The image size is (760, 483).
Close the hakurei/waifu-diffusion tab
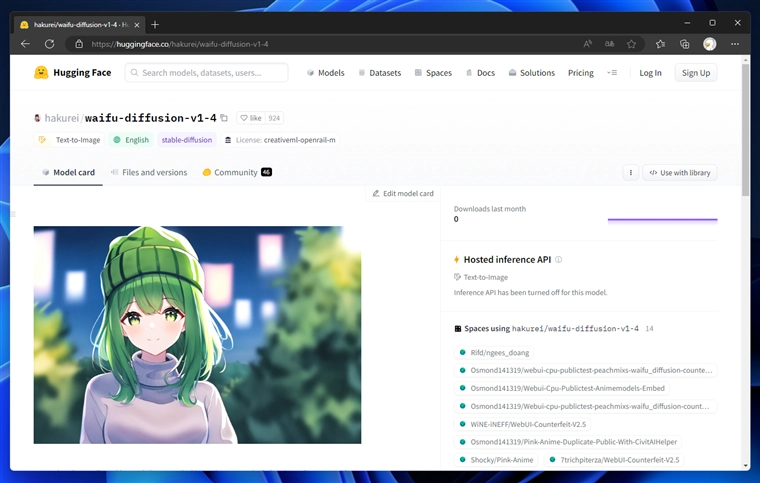pos(137,25)
